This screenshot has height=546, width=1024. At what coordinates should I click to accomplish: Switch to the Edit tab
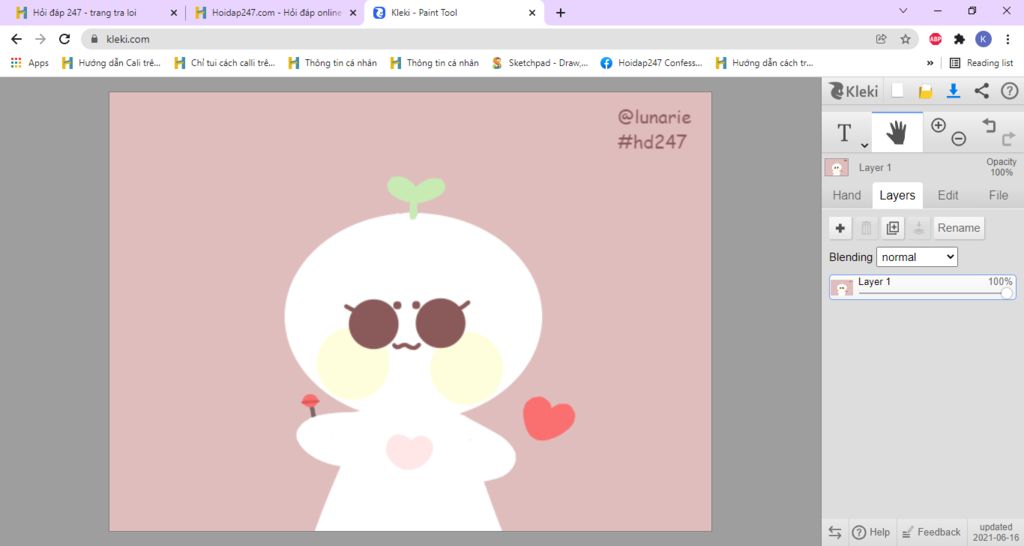(948, 195)
